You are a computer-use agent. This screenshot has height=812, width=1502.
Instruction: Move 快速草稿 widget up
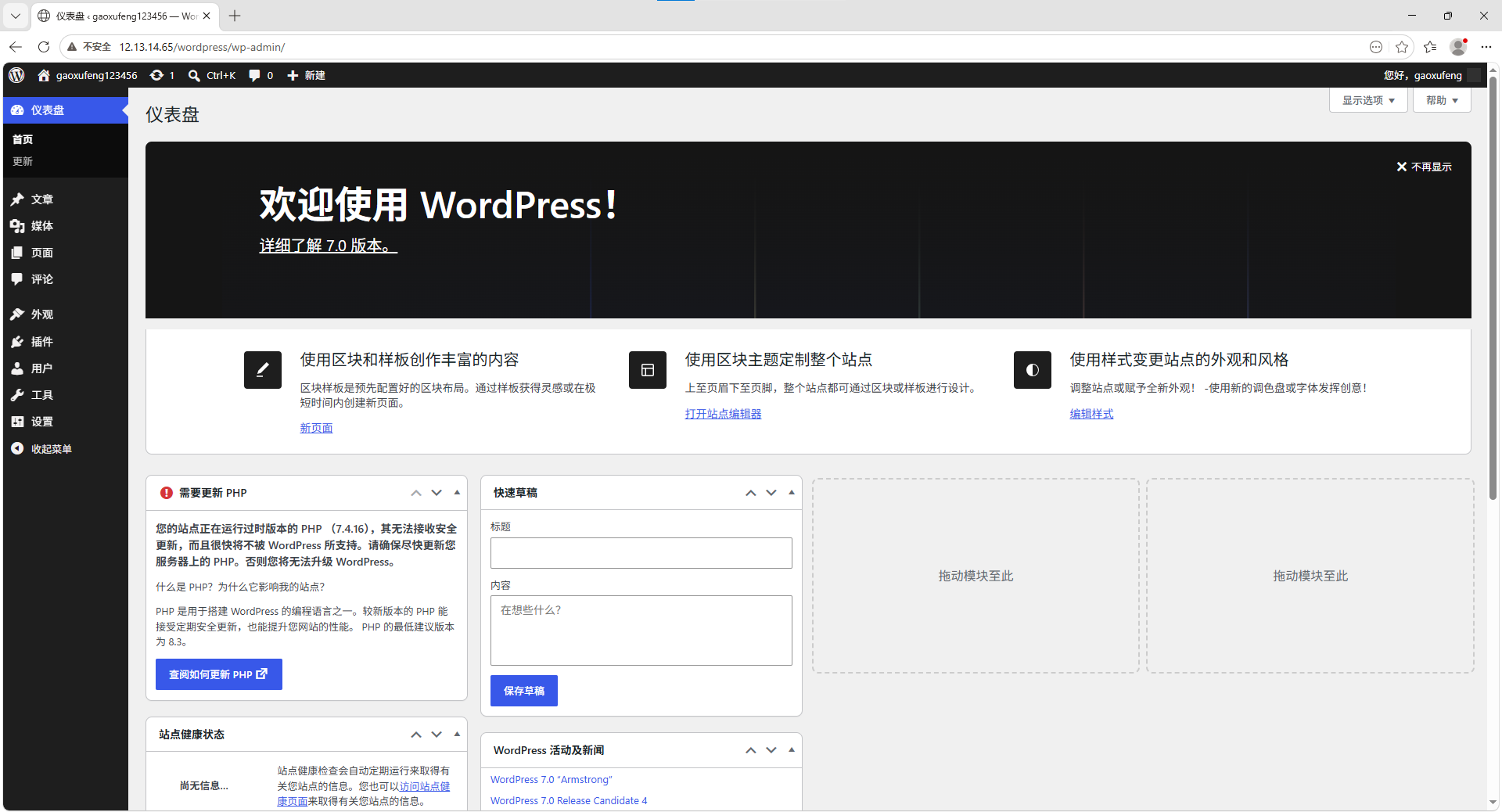point(751,493)
